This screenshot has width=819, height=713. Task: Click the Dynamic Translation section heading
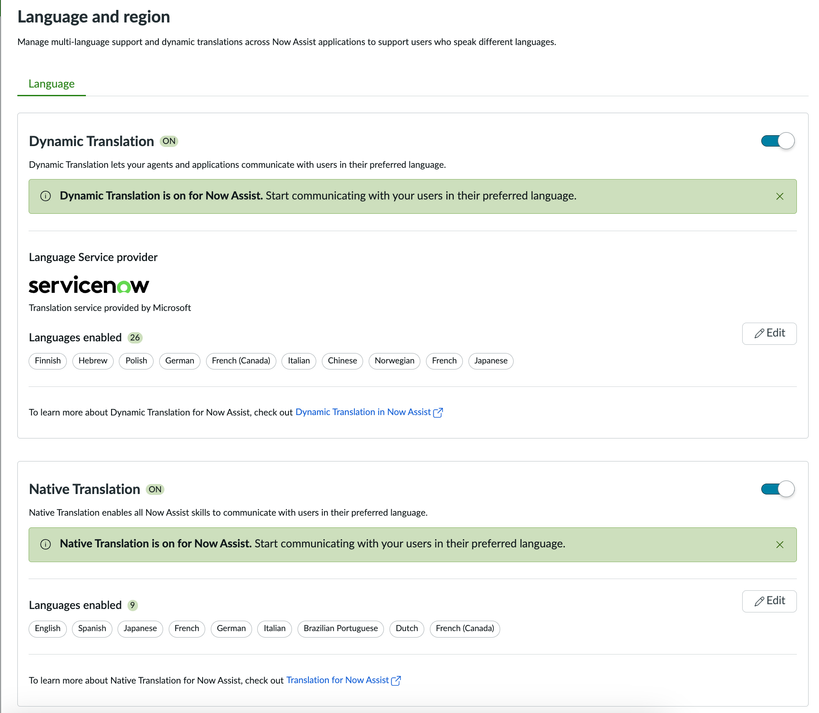(x=91, y=141)
